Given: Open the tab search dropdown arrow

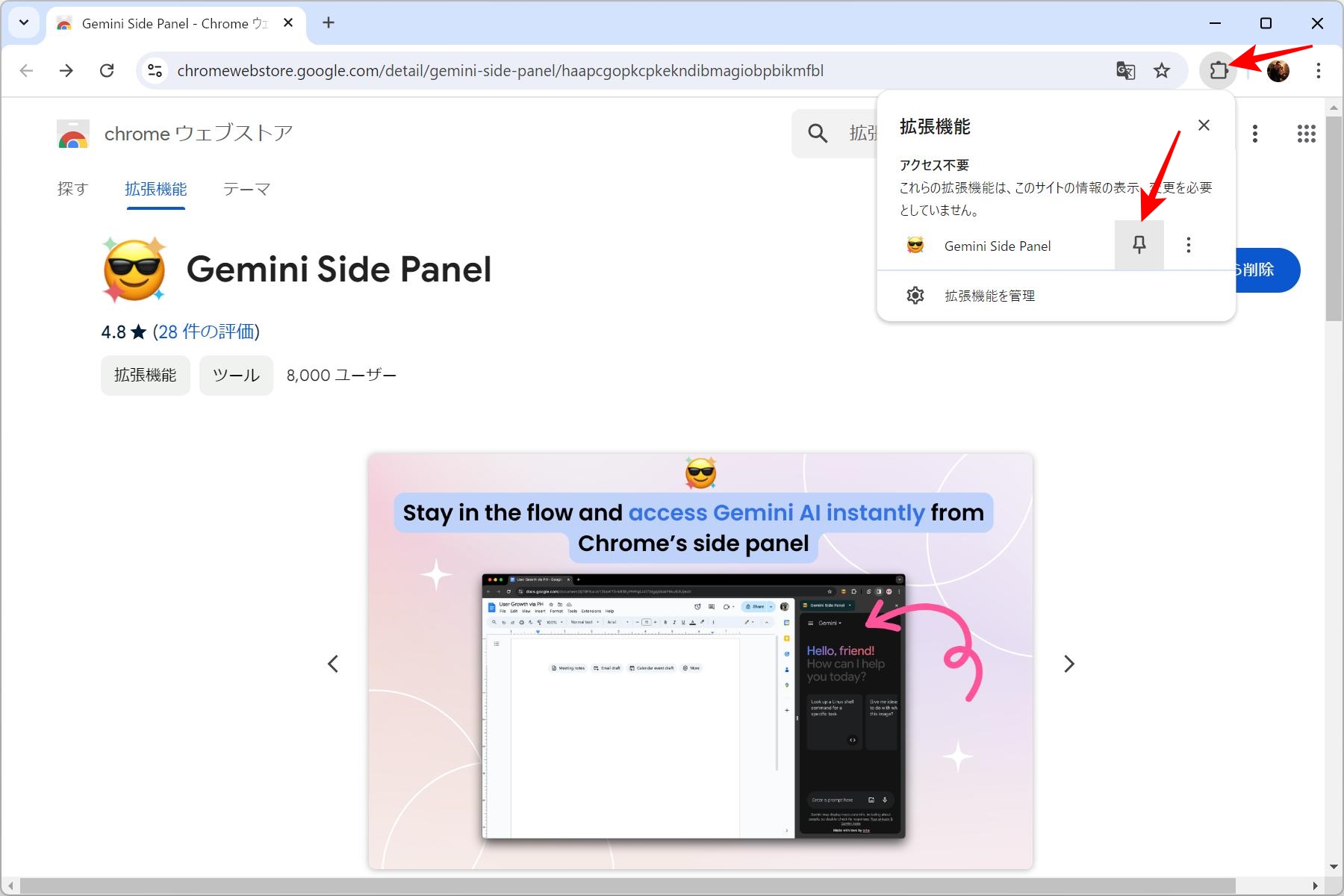Looking at the screenshot, I should click(x=24, y=23).
